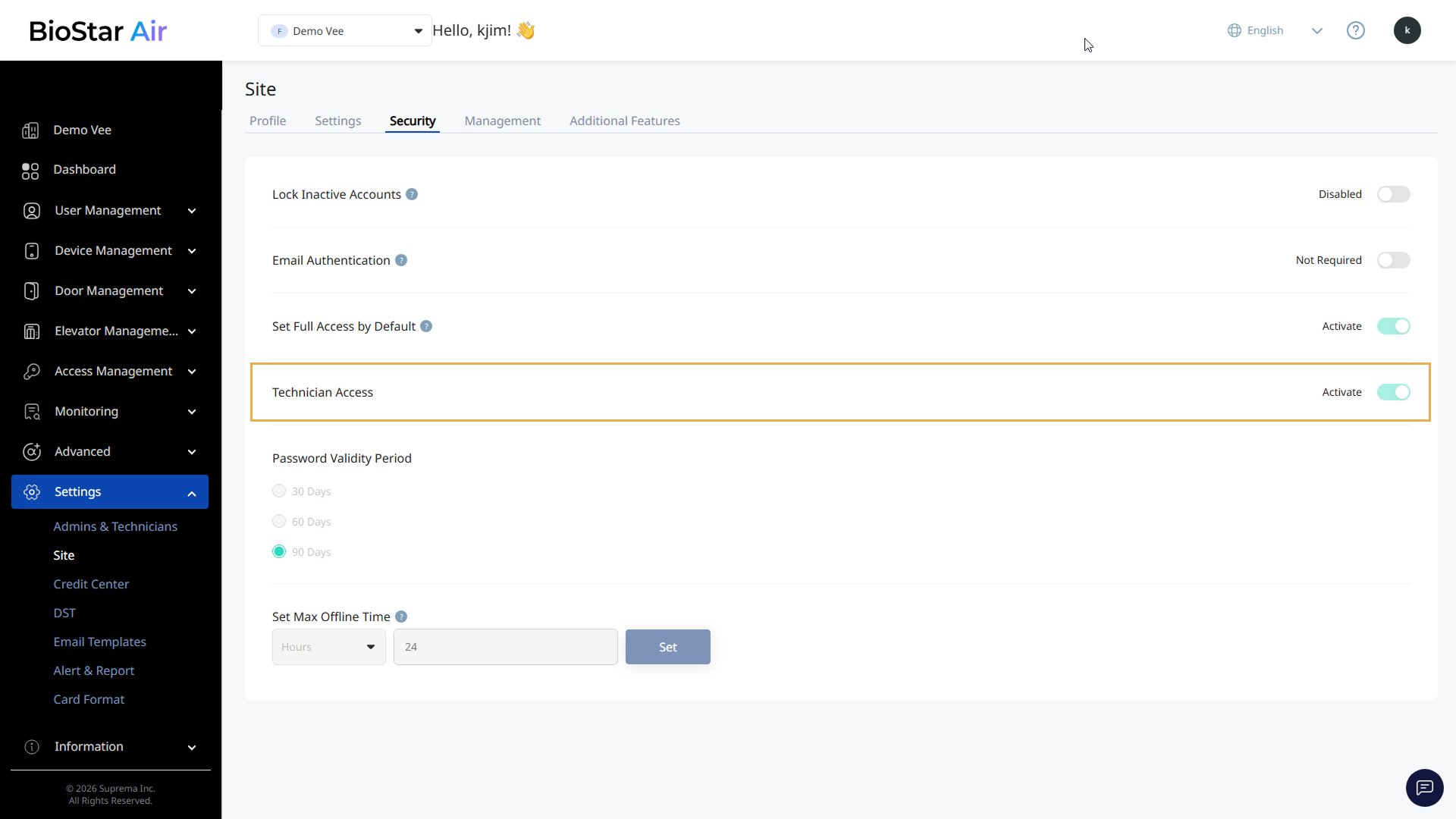The height and width of the screenshot is (819, 1456).
Task: Select the 30 Days password validity option
Action: pyautogui.click(x=279, y=491)
